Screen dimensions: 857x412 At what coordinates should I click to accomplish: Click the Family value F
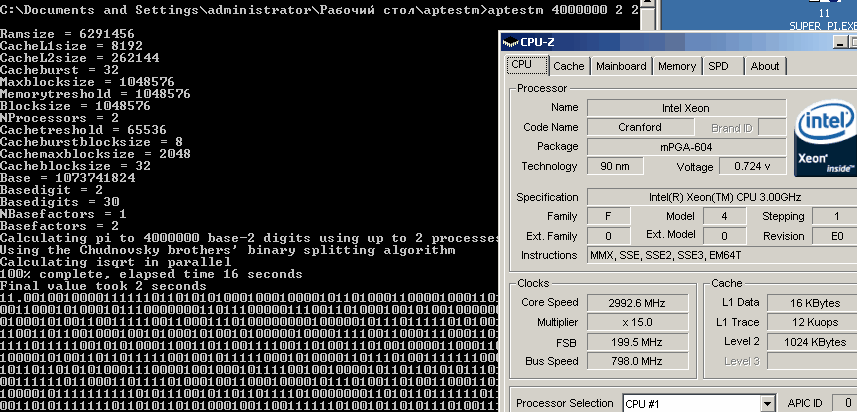click(x=608, y=216)
